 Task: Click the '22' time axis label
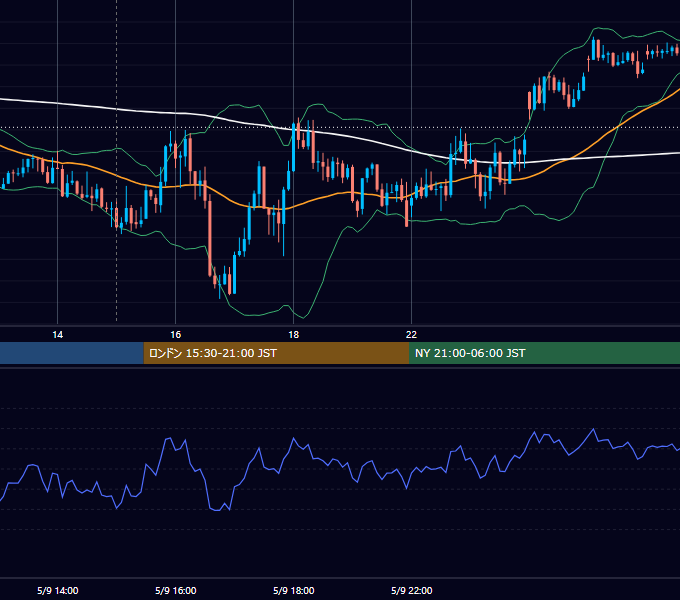pyautogui.click(x=411, y=335)
